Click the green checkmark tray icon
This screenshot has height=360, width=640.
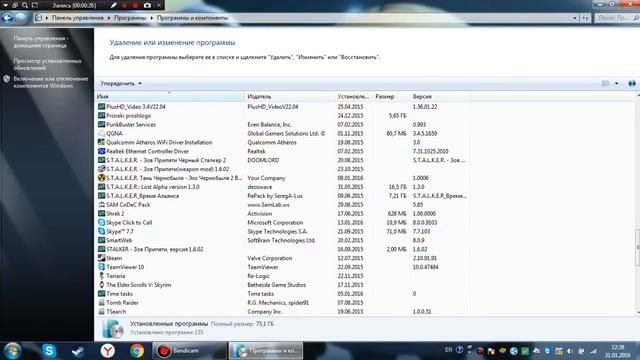coord(525,351)
